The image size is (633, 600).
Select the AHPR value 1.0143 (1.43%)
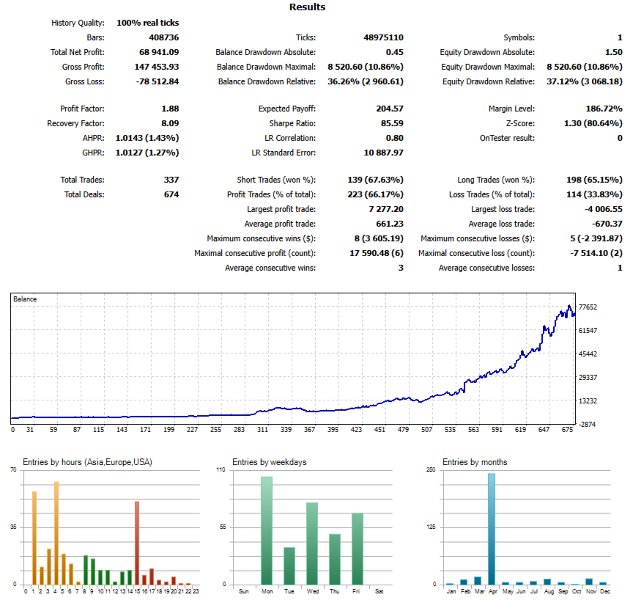coord(147,138)
